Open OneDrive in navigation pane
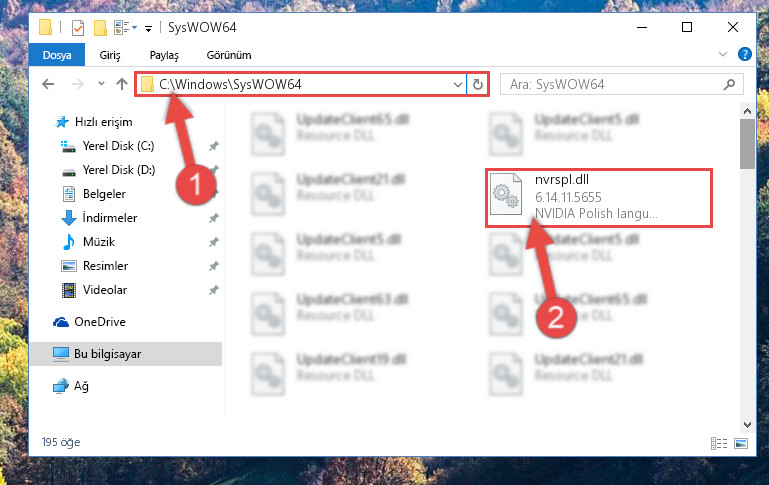Image resolution: width=769 pixels, height=485 pixels. (x=100, y=322)
